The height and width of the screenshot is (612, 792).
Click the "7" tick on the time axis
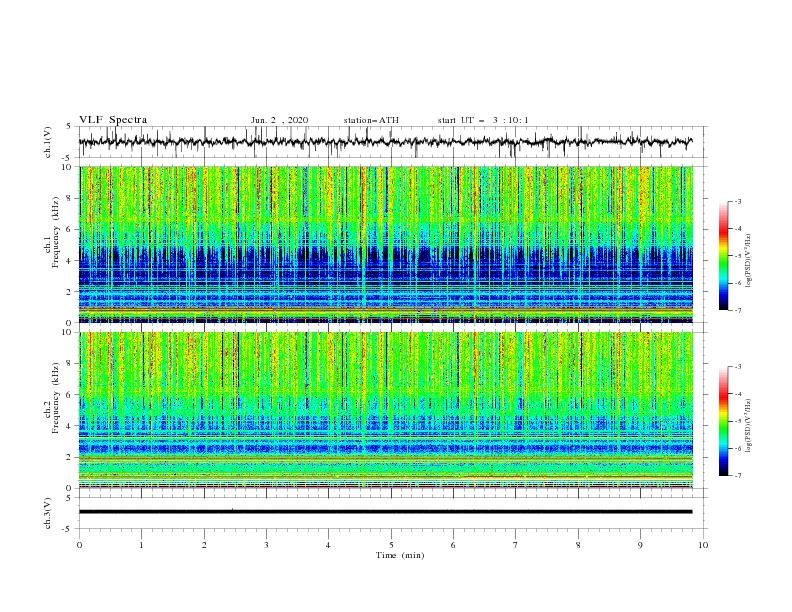[x=516, y=545]
